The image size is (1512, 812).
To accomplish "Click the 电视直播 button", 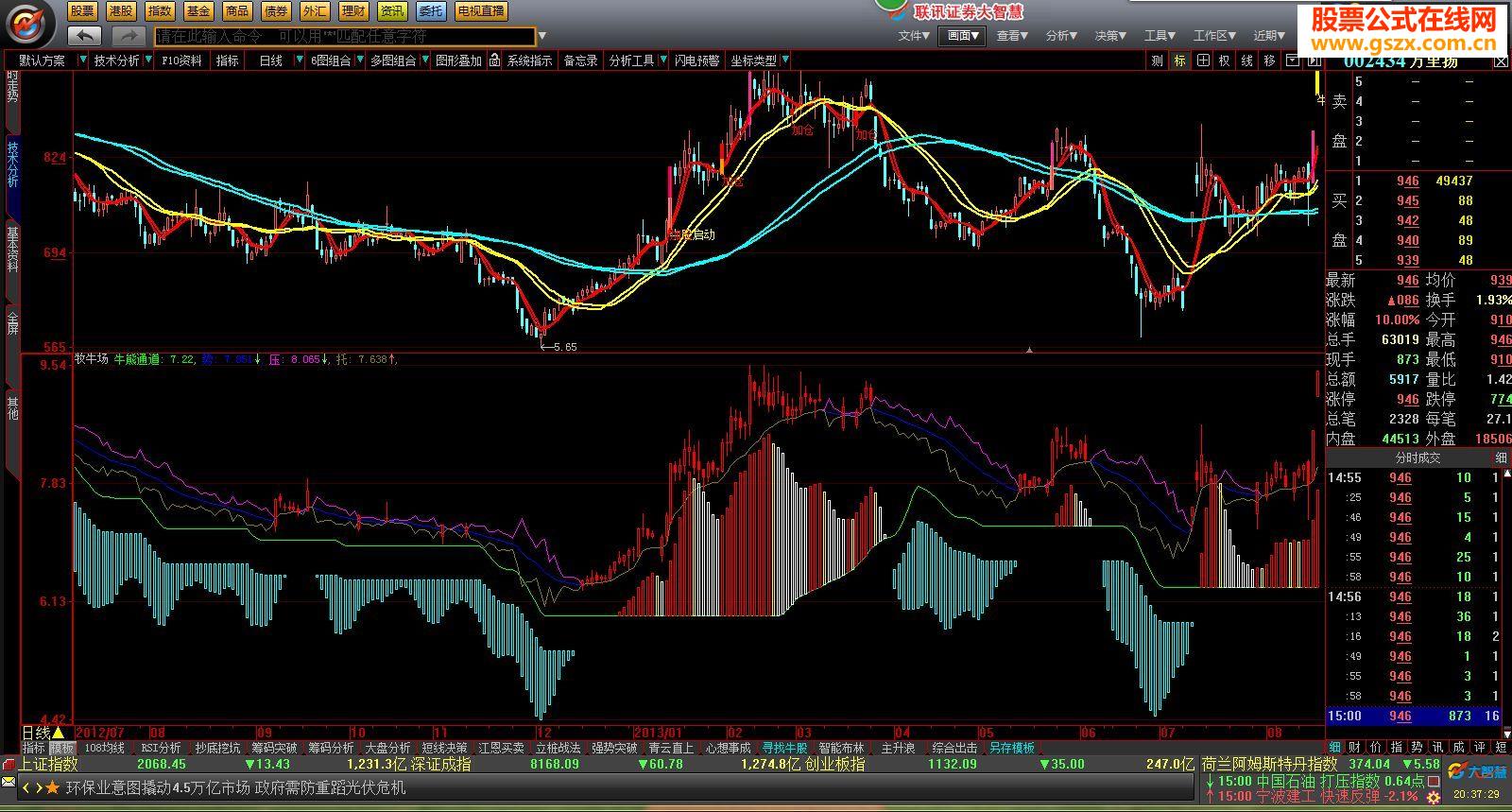I will coord(480,11).
